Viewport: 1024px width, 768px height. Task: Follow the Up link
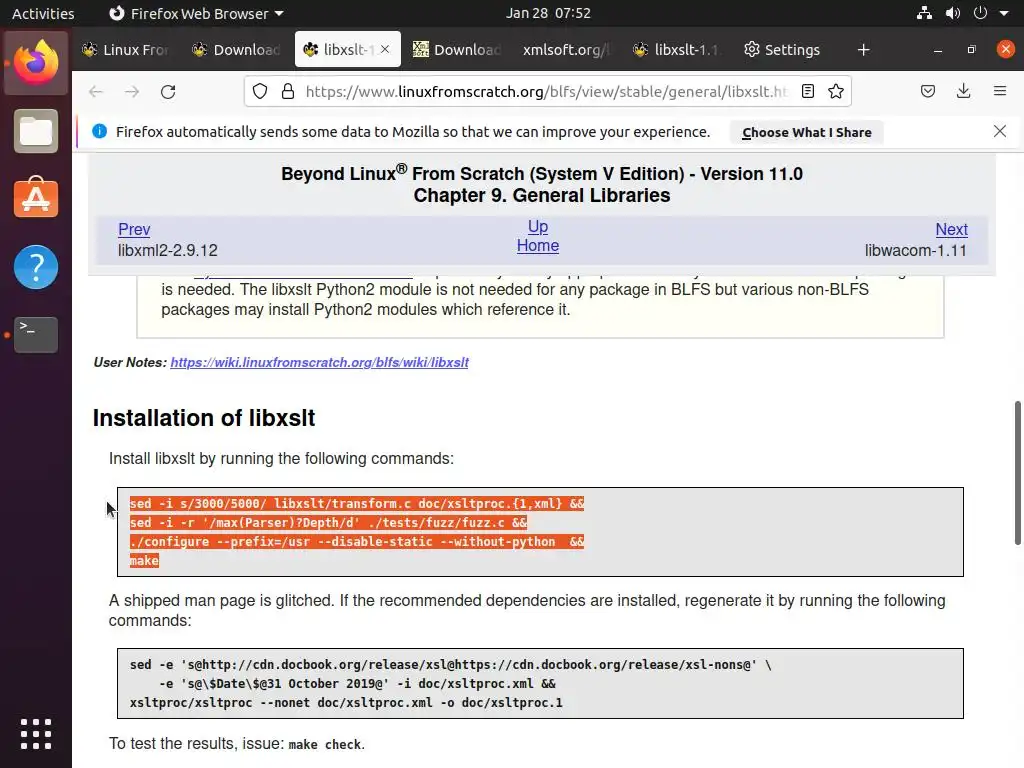click(x=537, y=226)
